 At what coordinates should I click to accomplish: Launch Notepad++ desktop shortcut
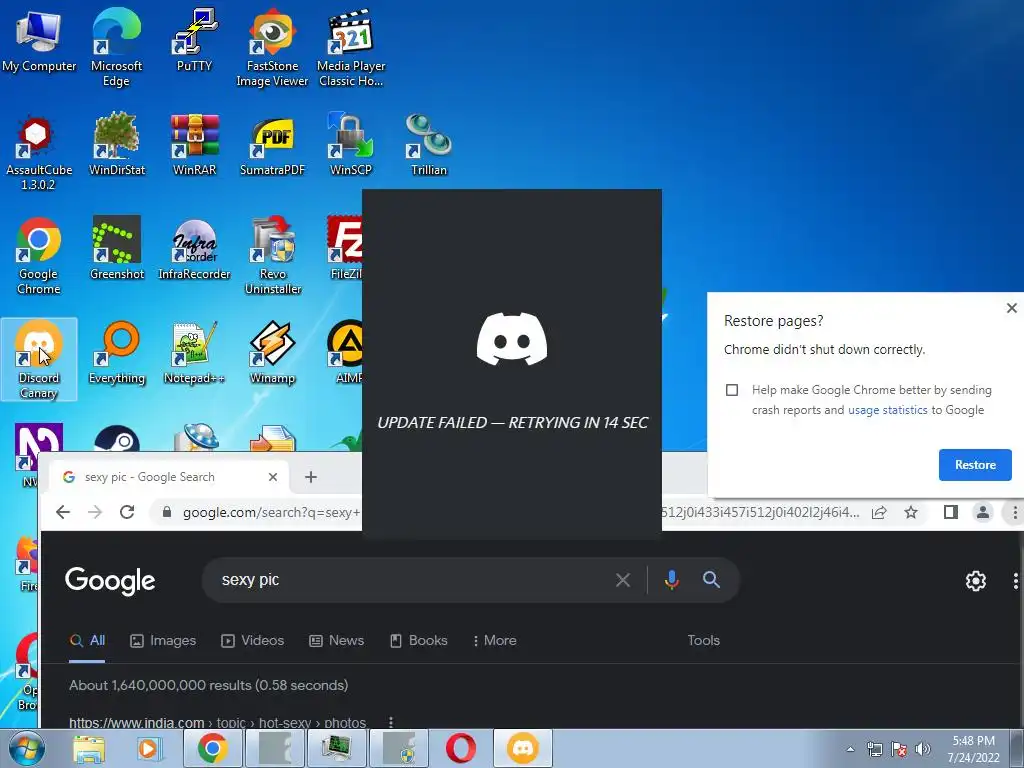point(195,353)
